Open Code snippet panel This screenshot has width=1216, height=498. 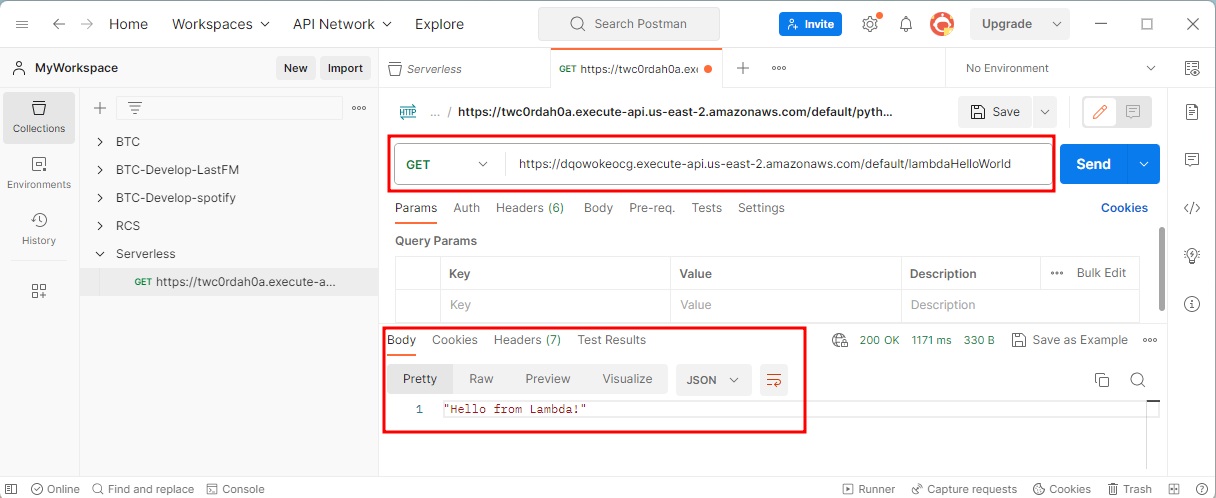(1191, 208)
